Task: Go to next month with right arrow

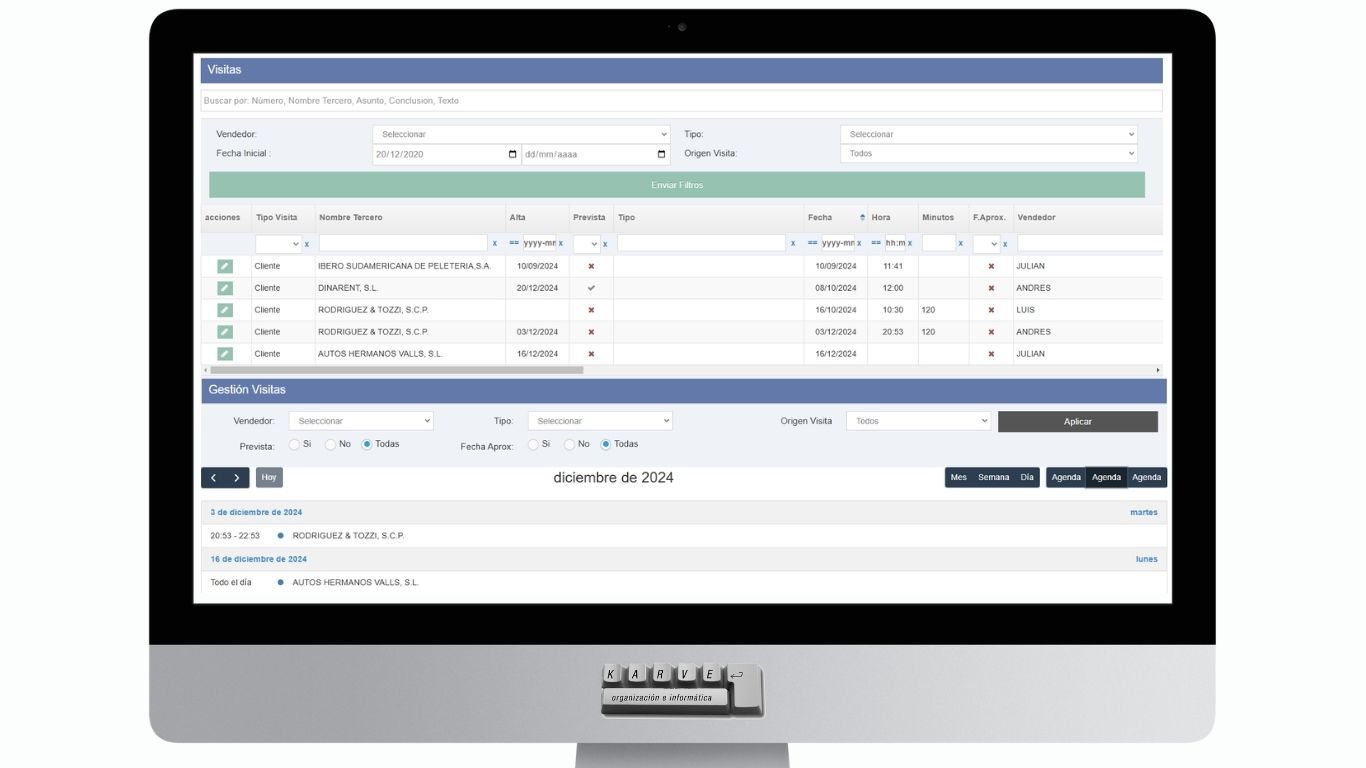Action: click(x=237, y=478)
